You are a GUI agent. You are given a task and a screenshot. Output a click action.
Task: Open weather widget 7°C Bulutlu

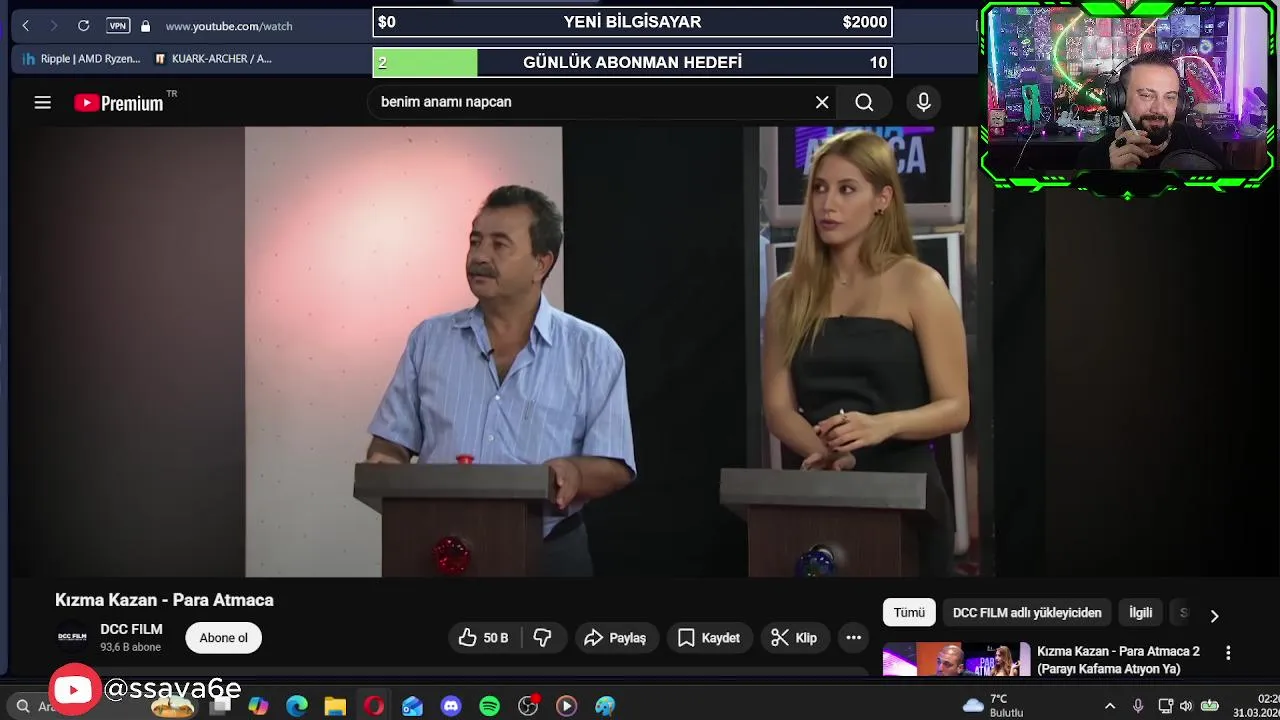pyautogui.click(x=993, y=706)
